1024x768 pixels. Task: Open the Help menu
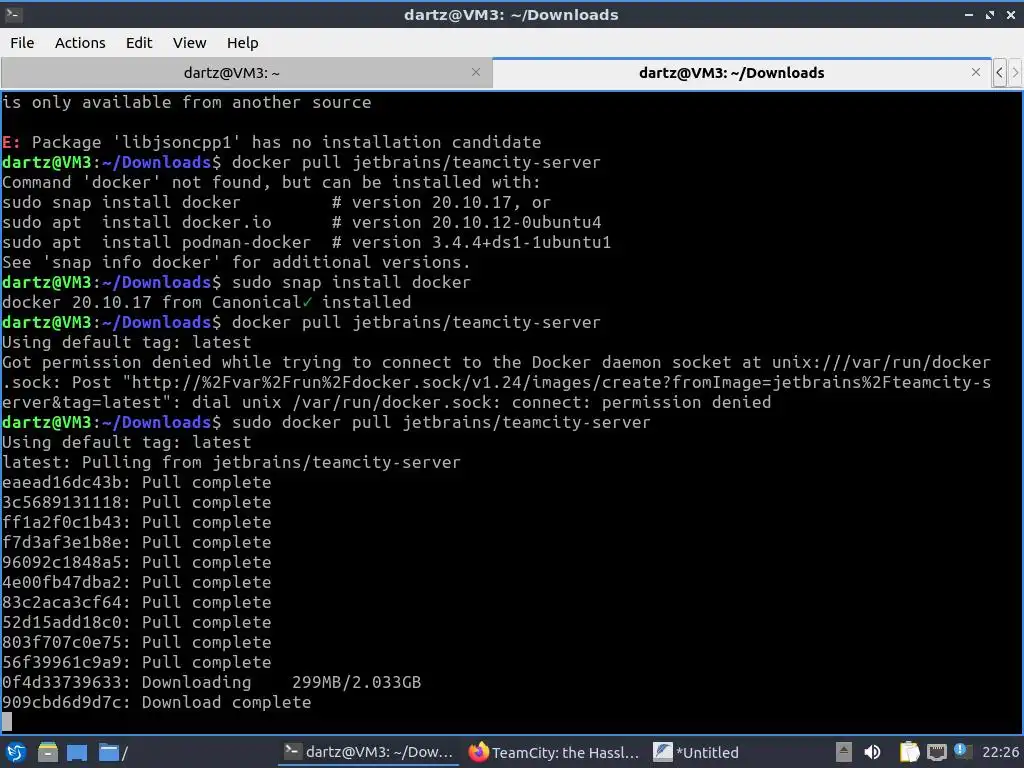tap(242, 42)
